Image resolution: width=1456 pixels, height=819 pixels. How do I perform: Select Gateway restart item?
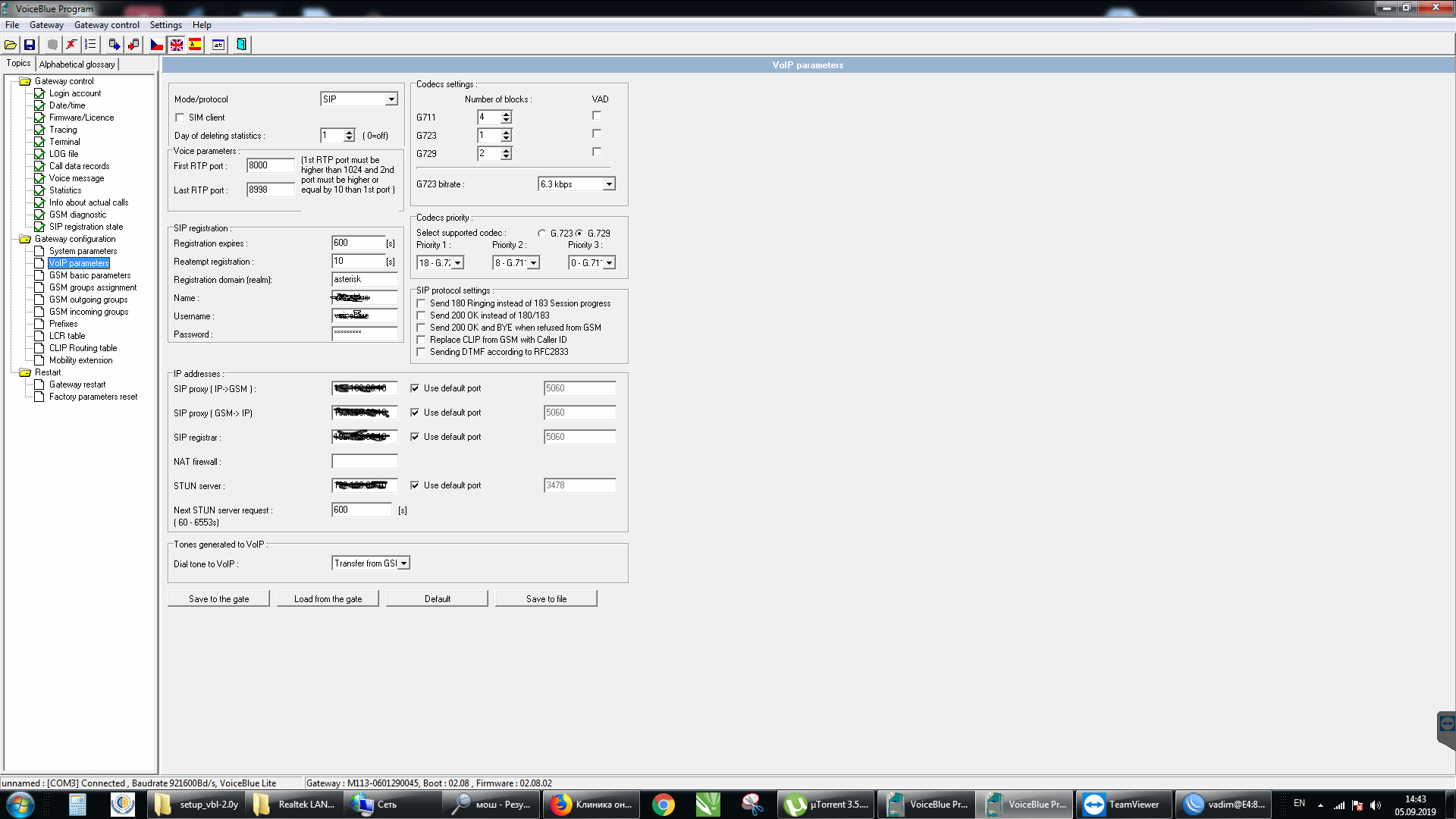click(x=77, y=384)
